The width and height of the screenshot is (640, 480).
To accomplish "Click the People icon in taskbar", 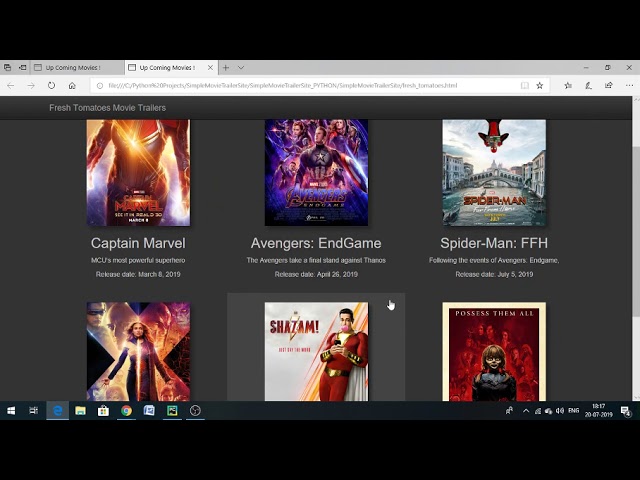I will (509, 411).
